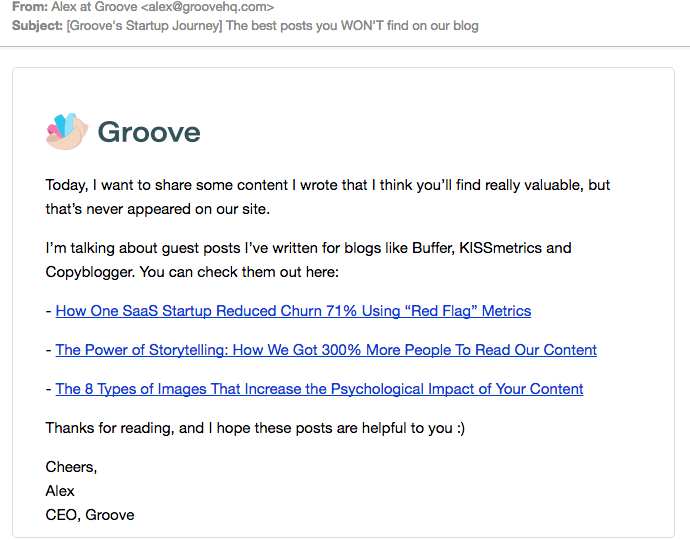
Task: Open The Power of Storytelling link
Action: point(326,350)
